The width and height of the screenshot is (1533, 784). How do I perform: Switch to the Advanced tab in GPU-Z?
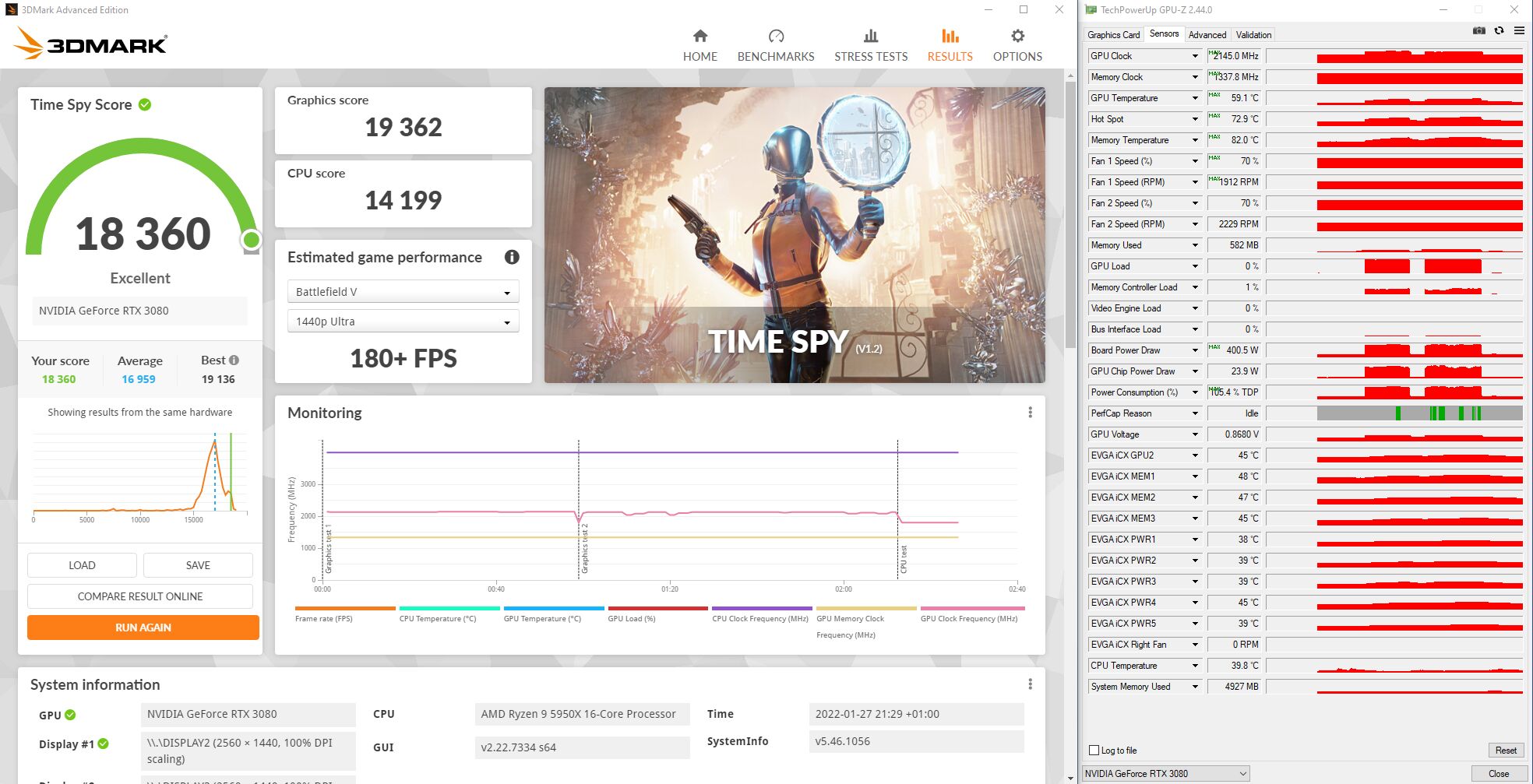click(1207, 35)
